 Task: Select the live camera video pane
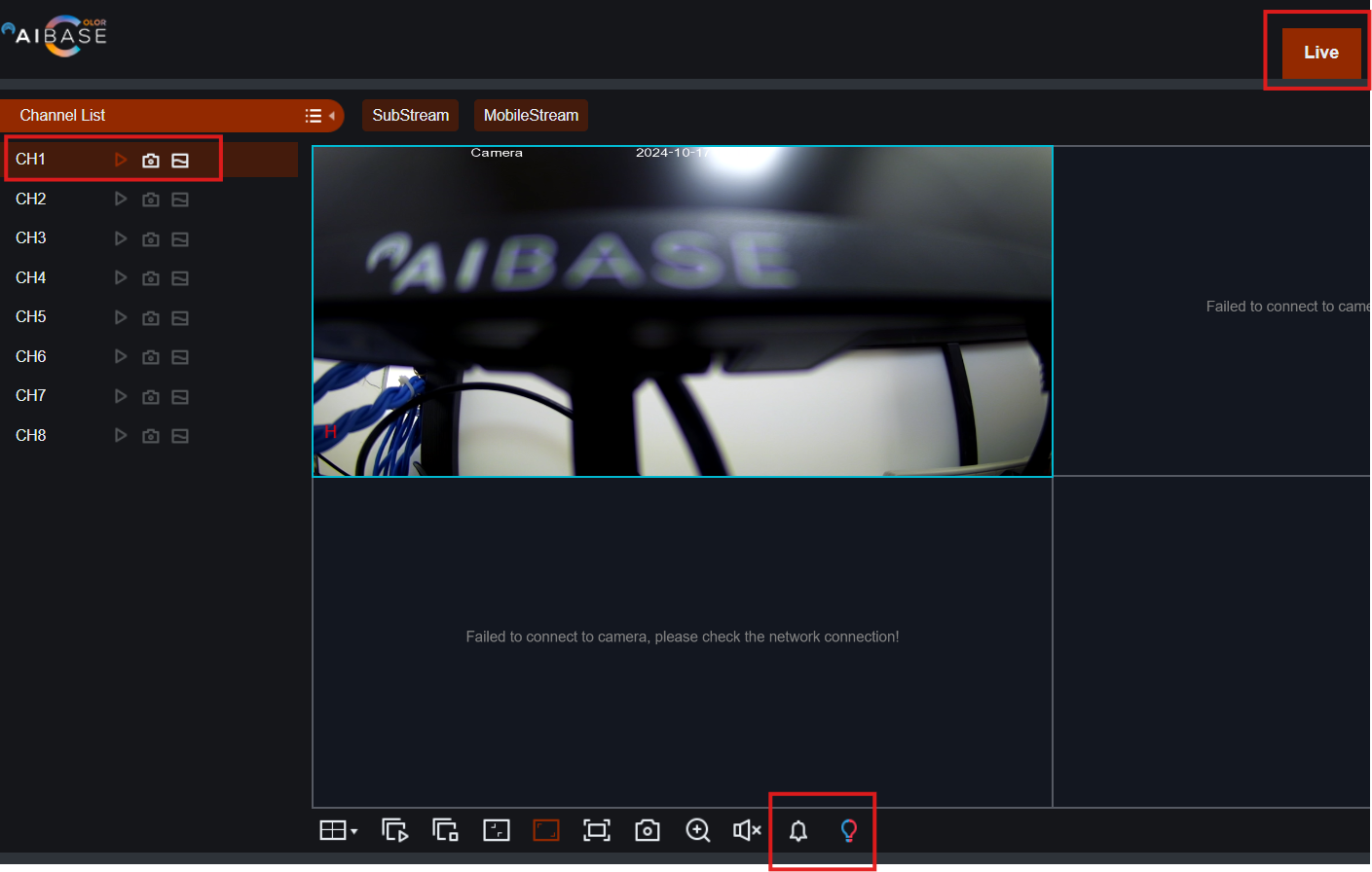[x=683, y=311]
